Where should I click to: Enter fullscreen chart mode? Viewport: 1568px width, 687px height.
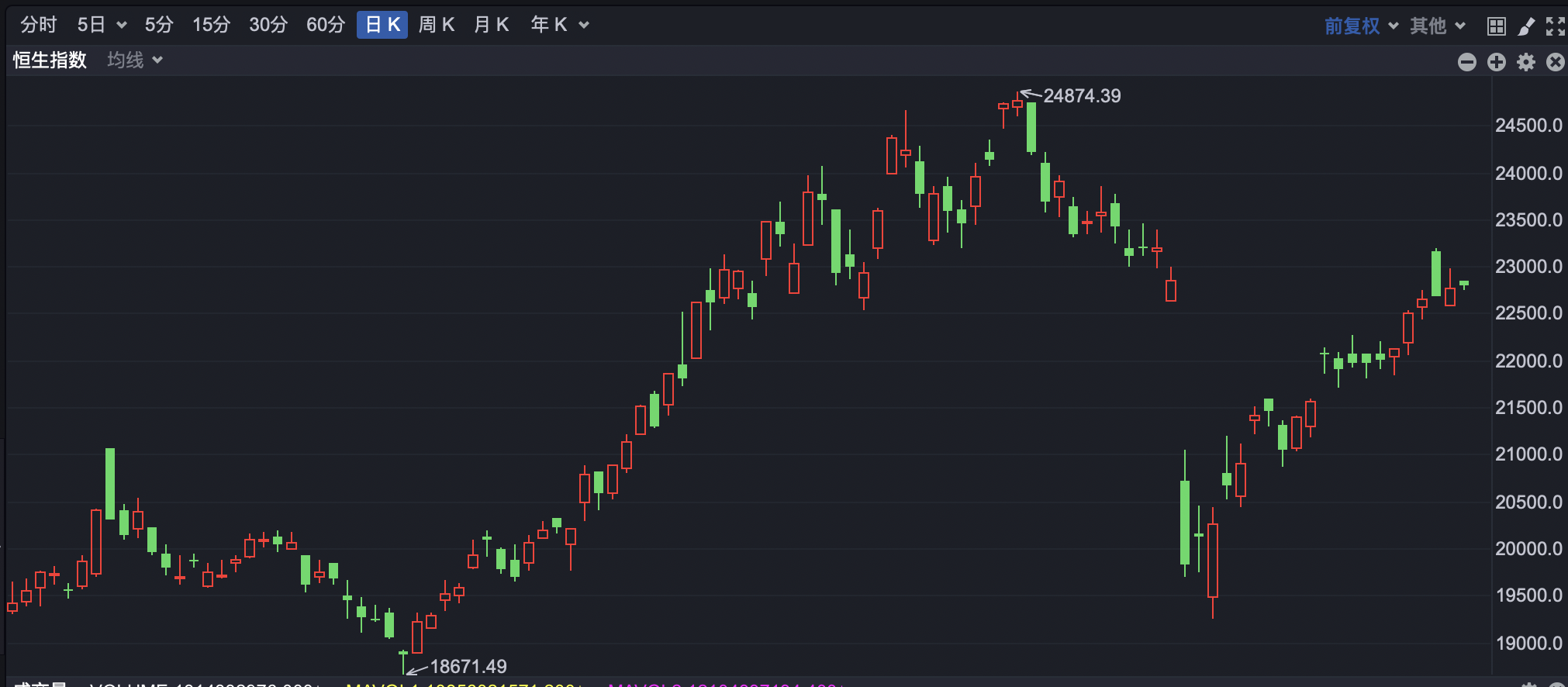coord(1555,26)
